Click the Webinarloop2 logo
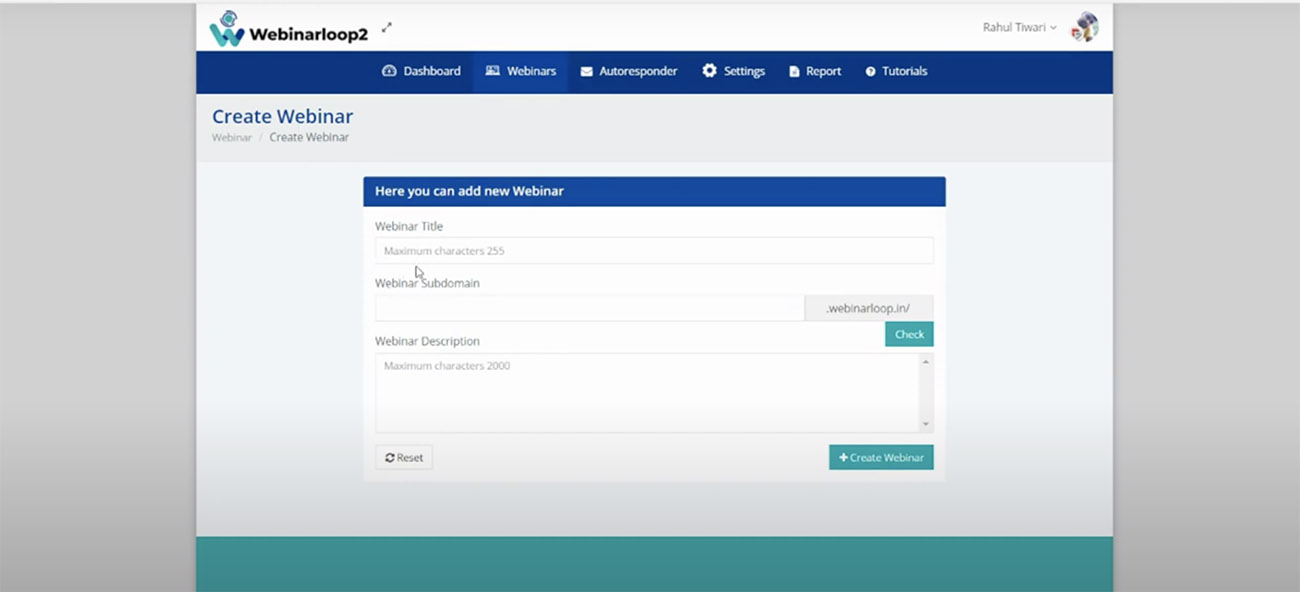 [x=288, y=29]
